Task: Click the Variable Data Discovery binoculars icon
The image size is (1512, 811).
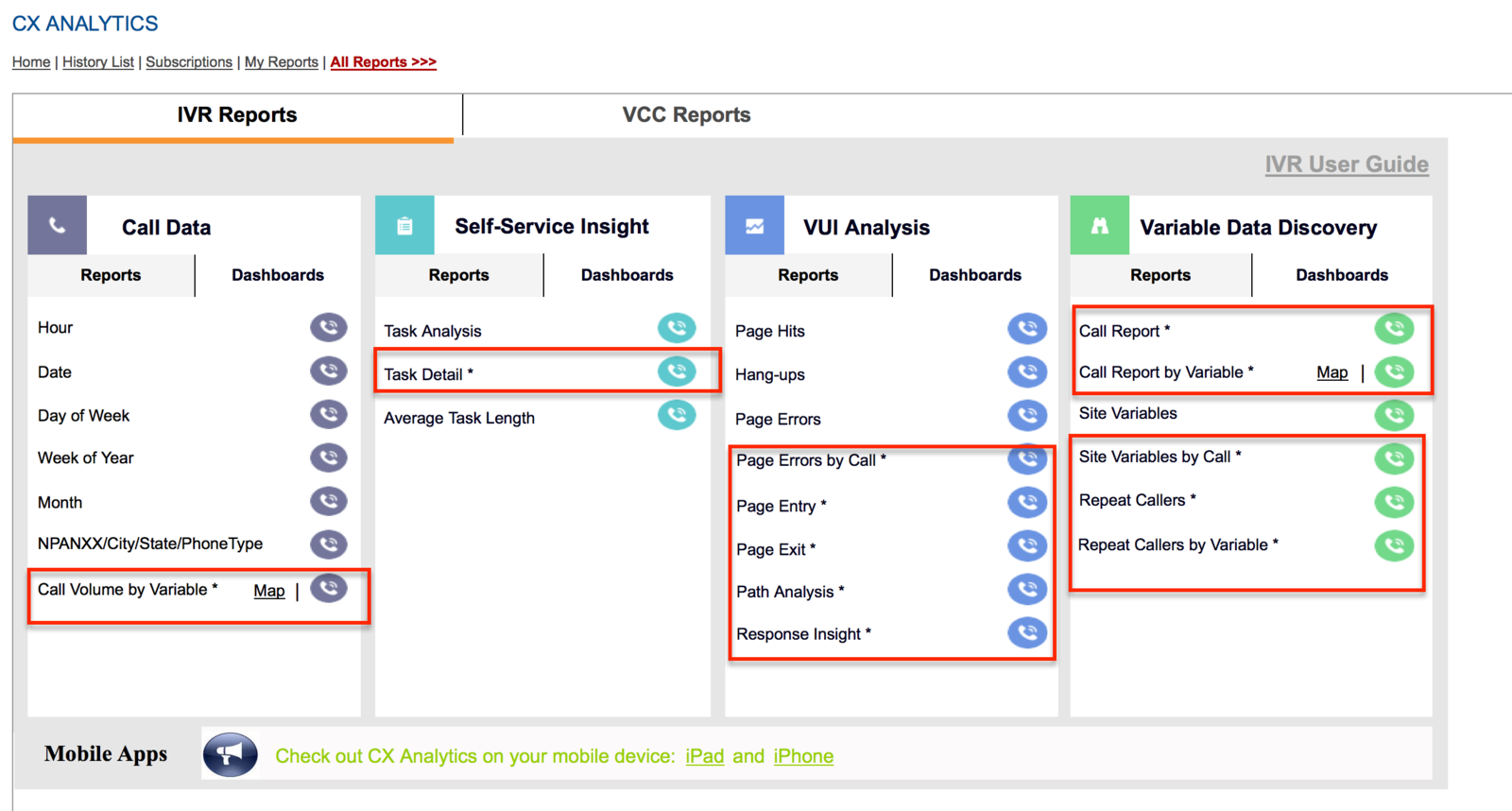Action: point(1099,225)
